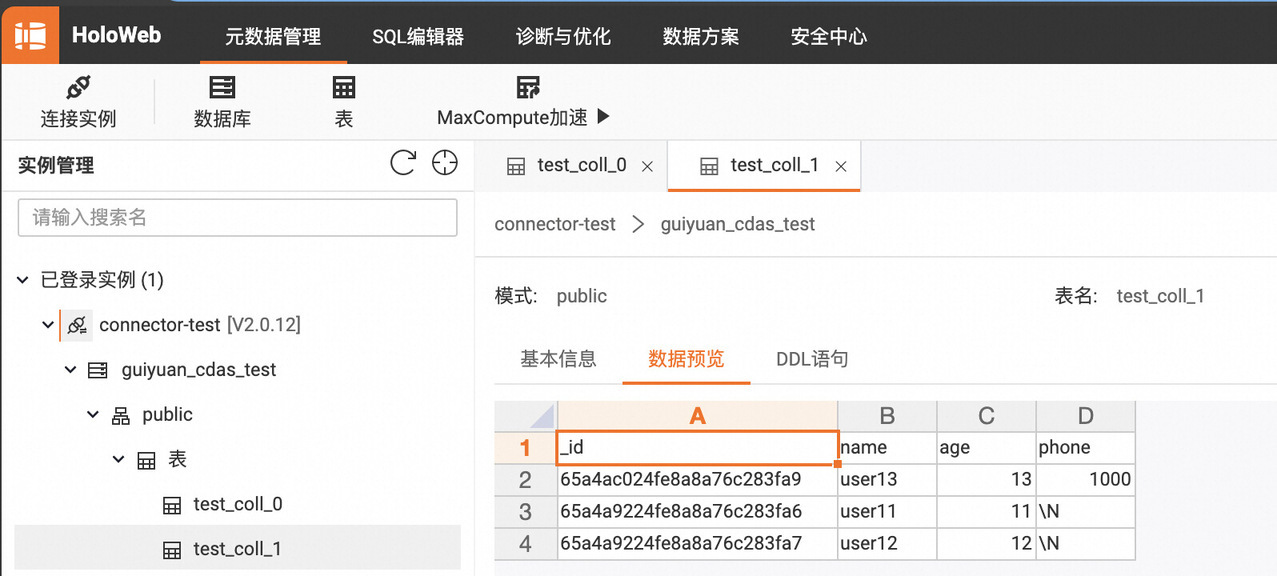Collapse the public schema node
The height and width of the screenshot is (576, 1277).
[93, 414]
